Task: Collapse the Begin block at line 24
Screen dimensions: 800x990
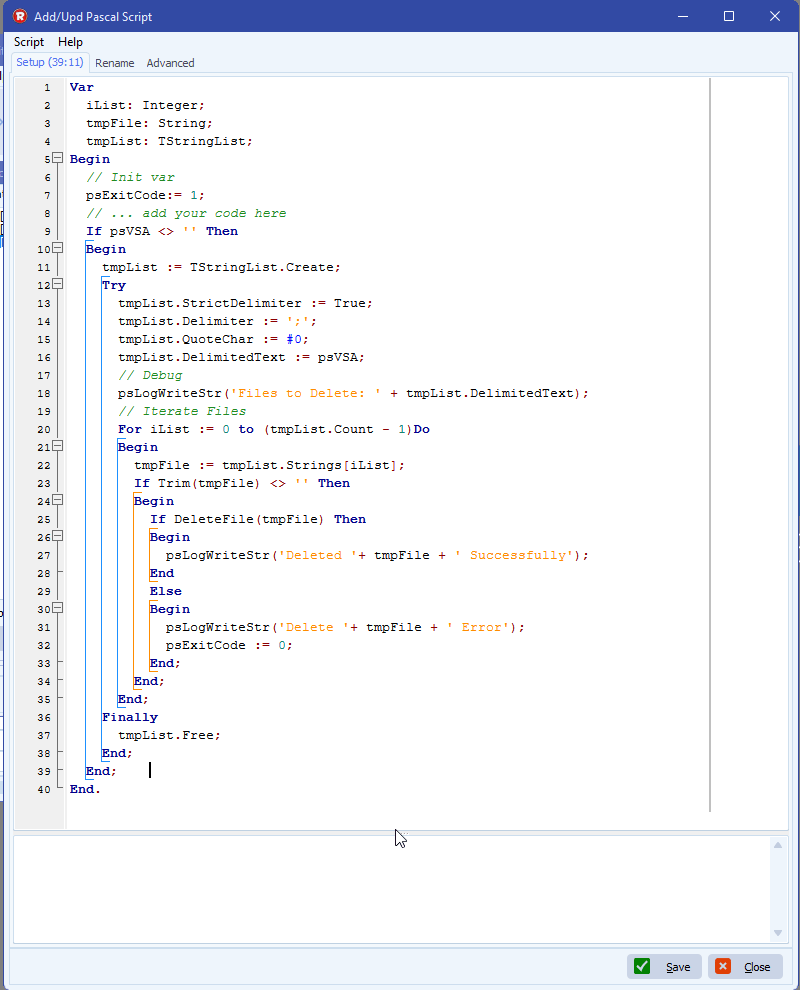Action: tap(57, 500)
